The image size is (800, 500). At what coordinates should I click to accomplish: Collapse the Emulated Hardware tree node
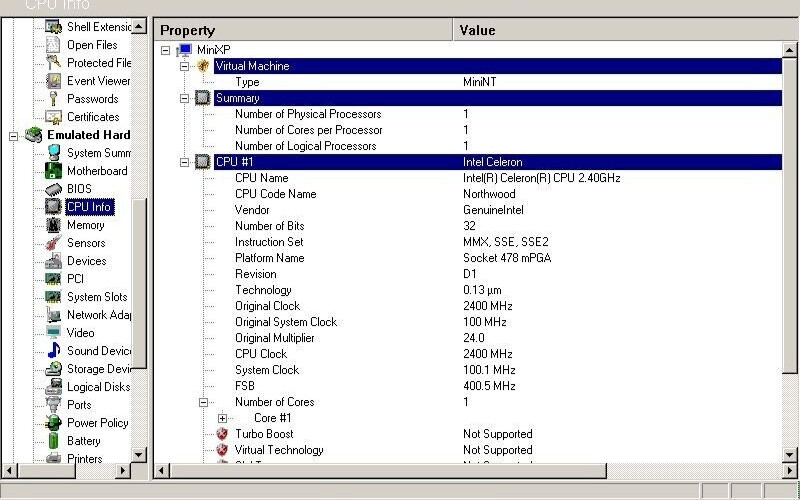[14, 135]
